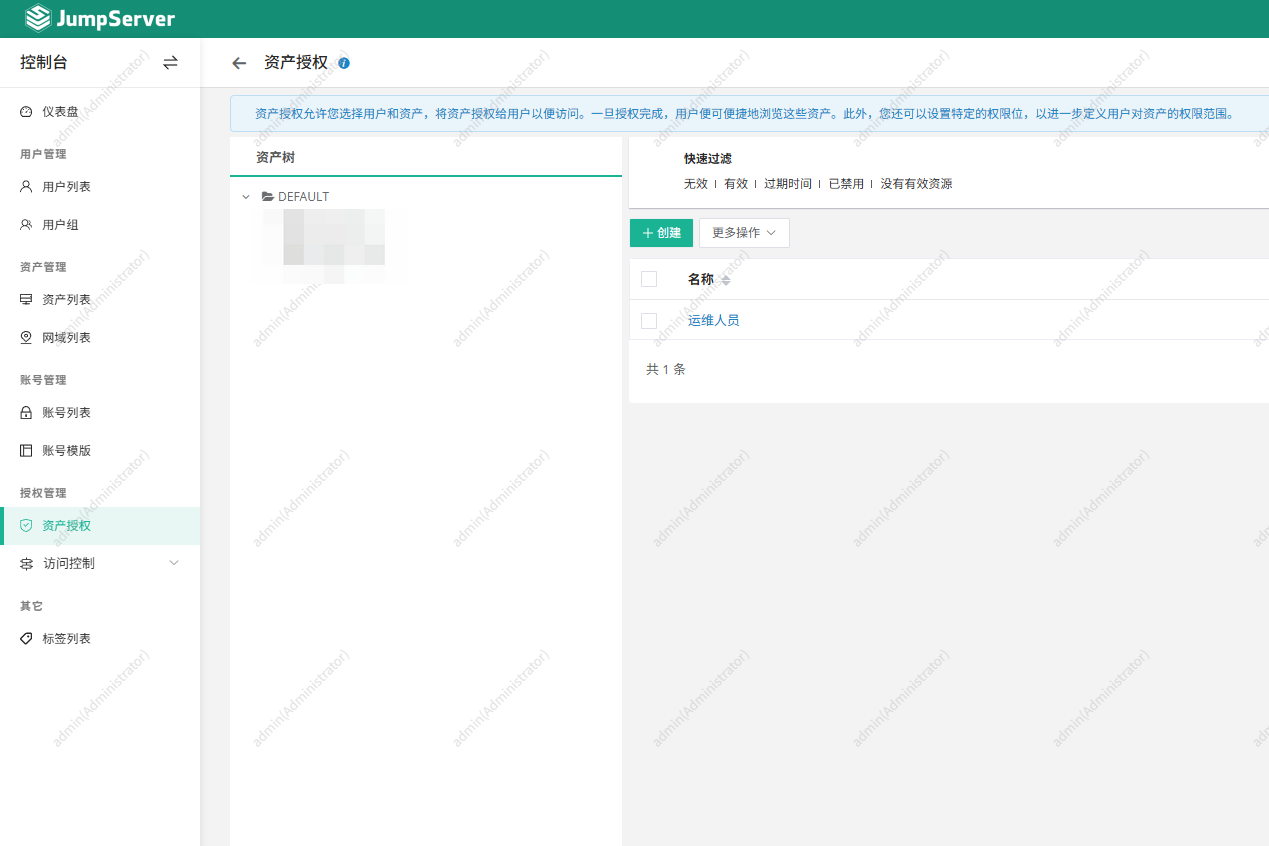Enable the 已禁用 quick filter

pyautogui.click(x=844, y=183)
